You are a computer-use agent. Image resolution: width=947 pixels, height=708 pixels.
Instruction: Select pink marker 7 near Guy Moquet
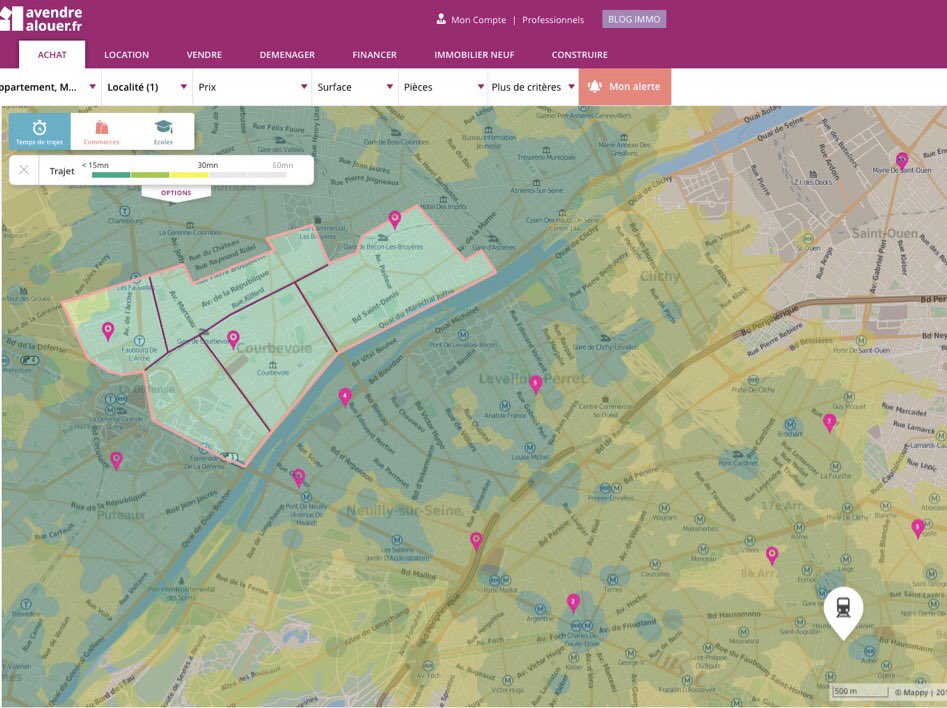pos(830,422)
